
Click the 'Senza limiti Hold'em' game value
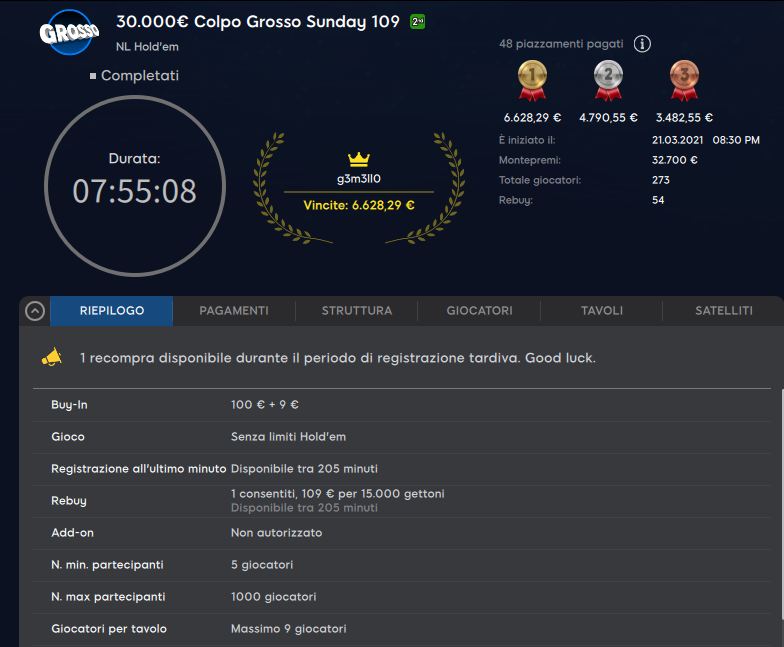coord(288,436)
